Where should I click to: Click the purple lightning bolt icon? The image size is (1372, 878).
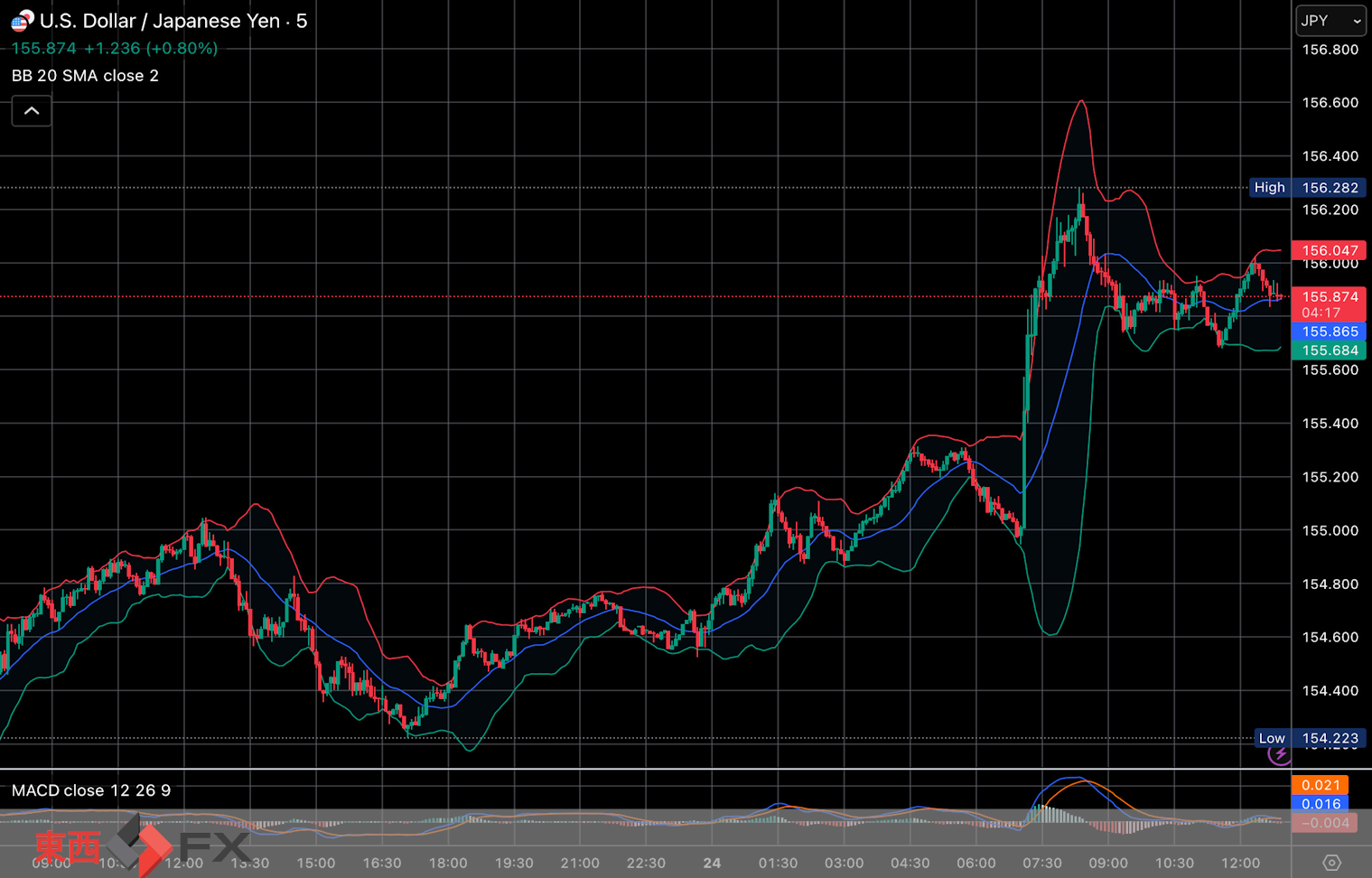point(1279,754)
